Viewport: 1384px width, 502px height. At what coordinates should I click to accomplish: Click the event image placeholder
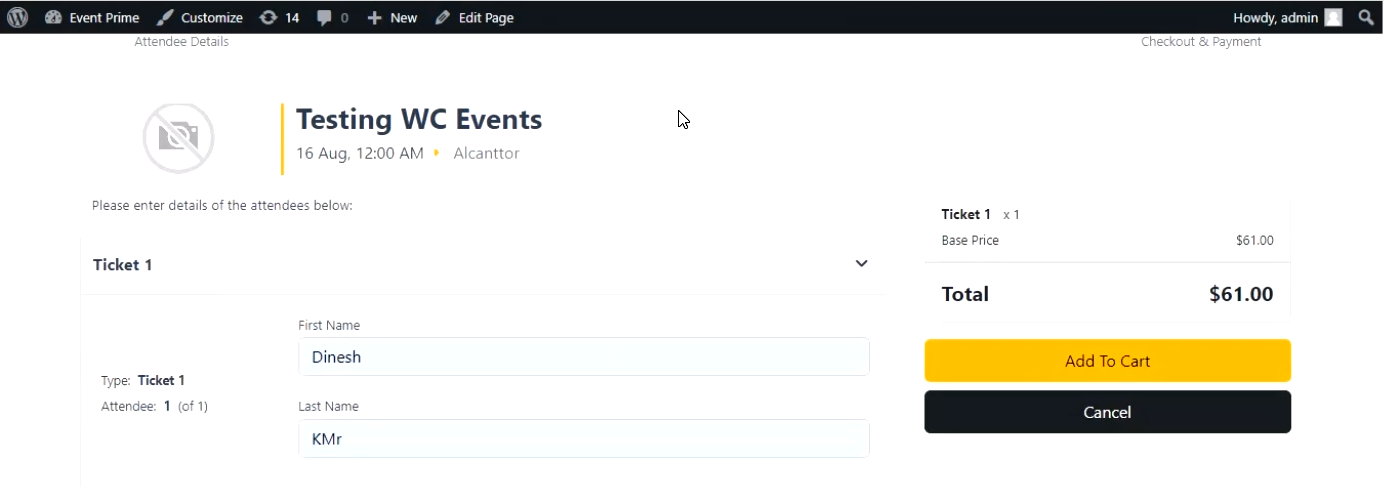click(178, 138)
